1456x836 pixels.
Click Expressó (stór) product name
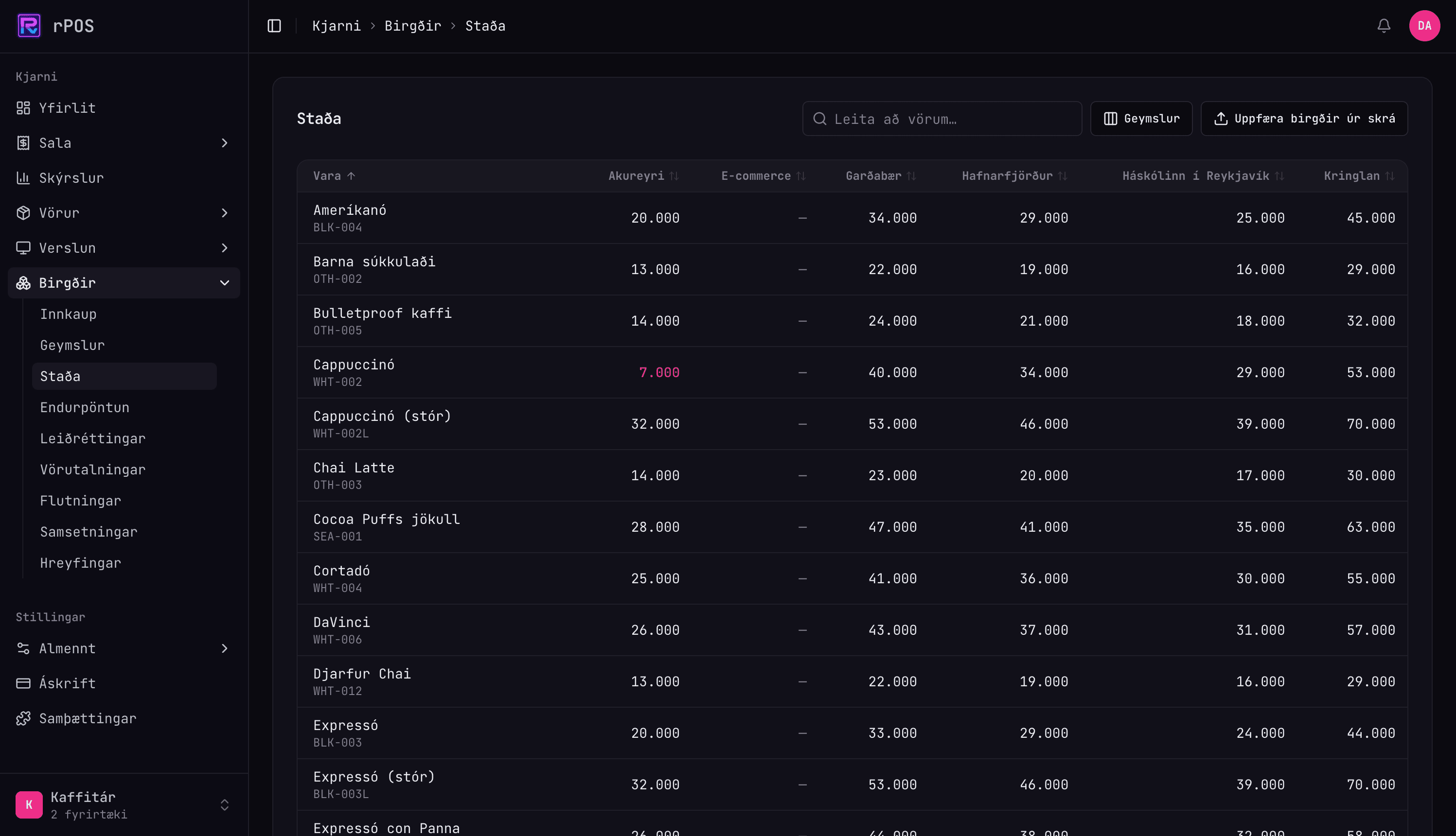[374, 777]
